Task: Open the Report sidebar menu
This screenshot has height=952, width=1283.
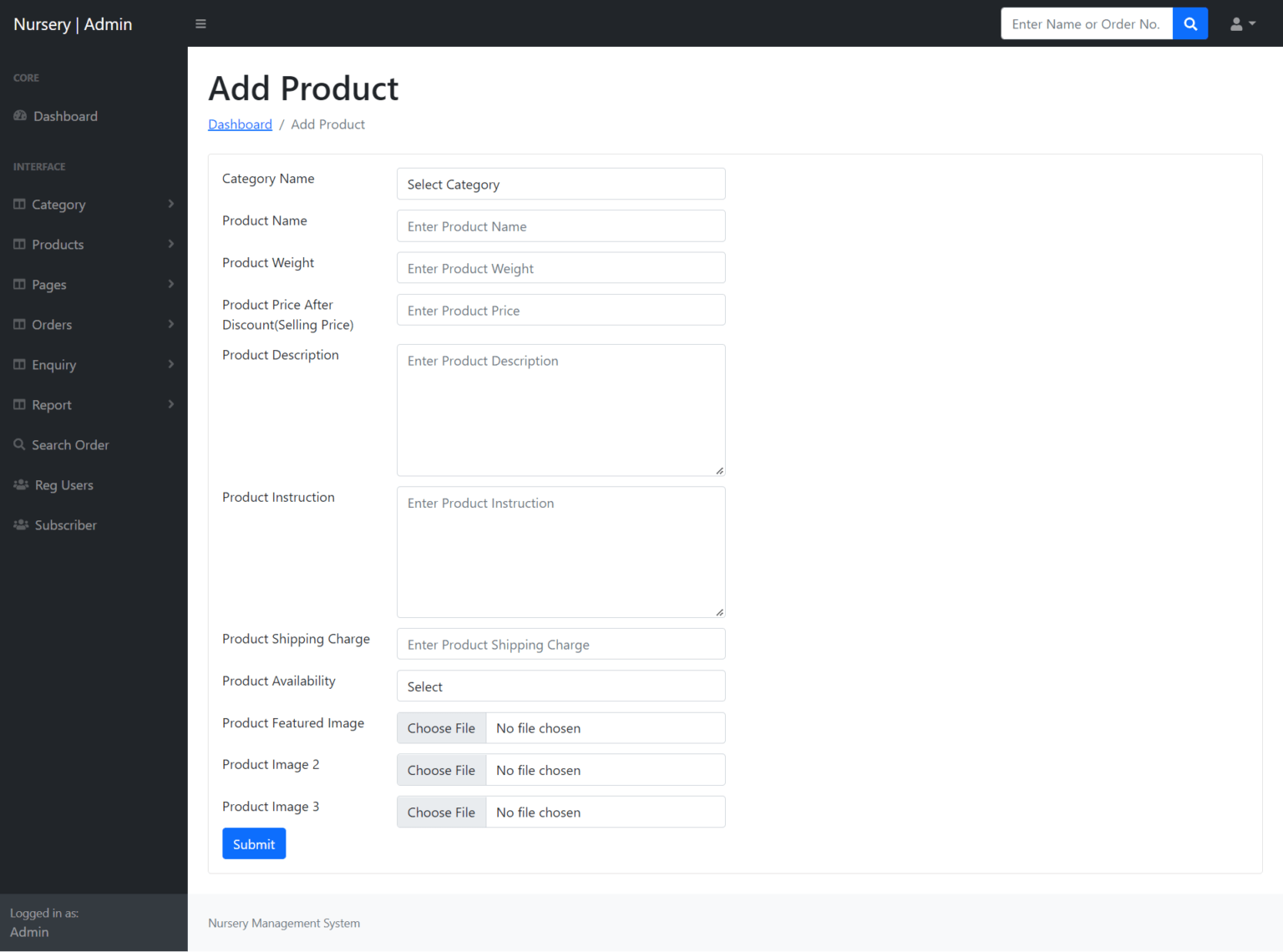Action: point(94,405)
